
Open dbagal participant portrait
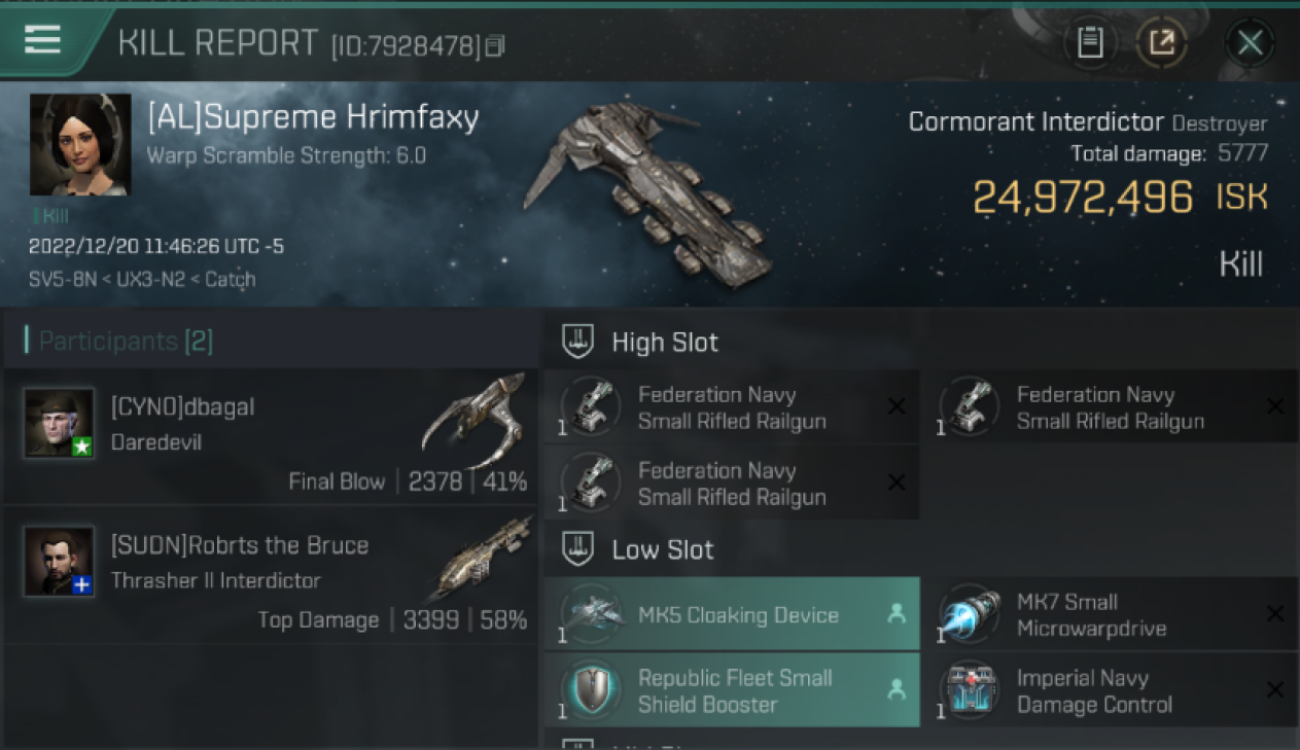[x=59, y=423]
